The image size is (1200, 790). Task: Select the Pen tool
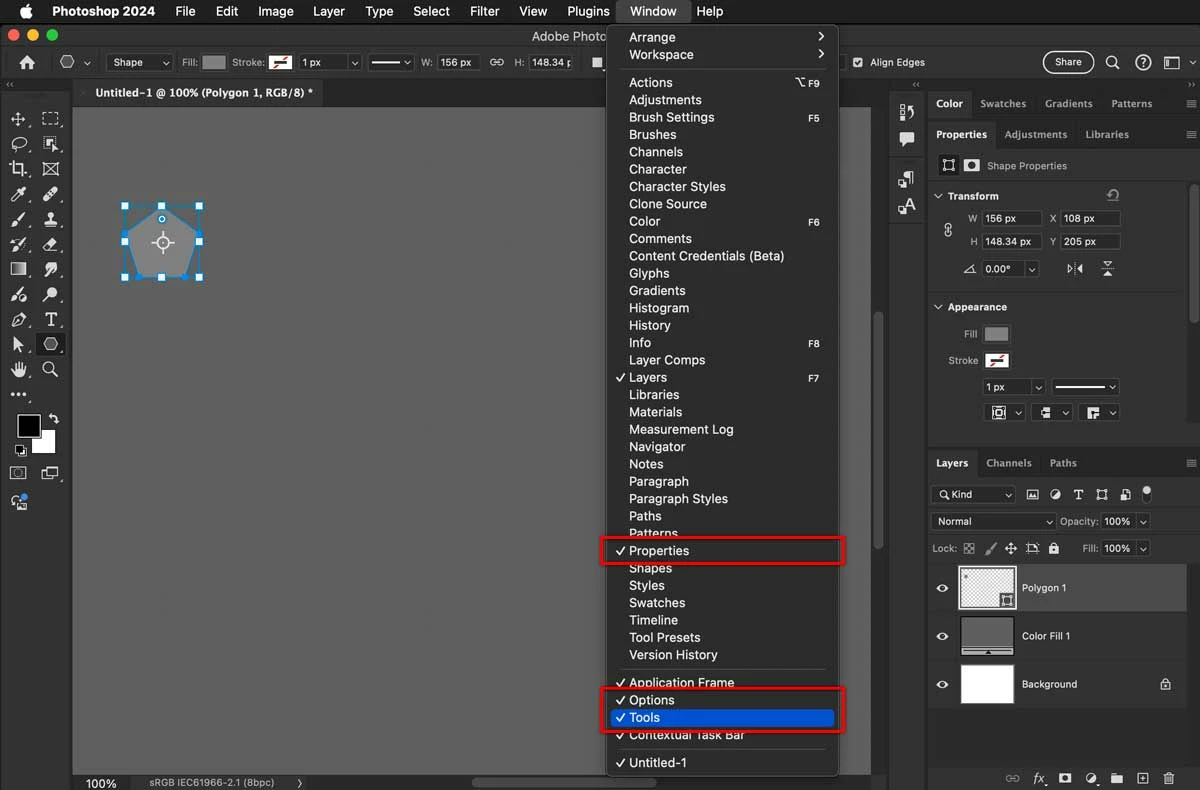(x=18, y=320)
